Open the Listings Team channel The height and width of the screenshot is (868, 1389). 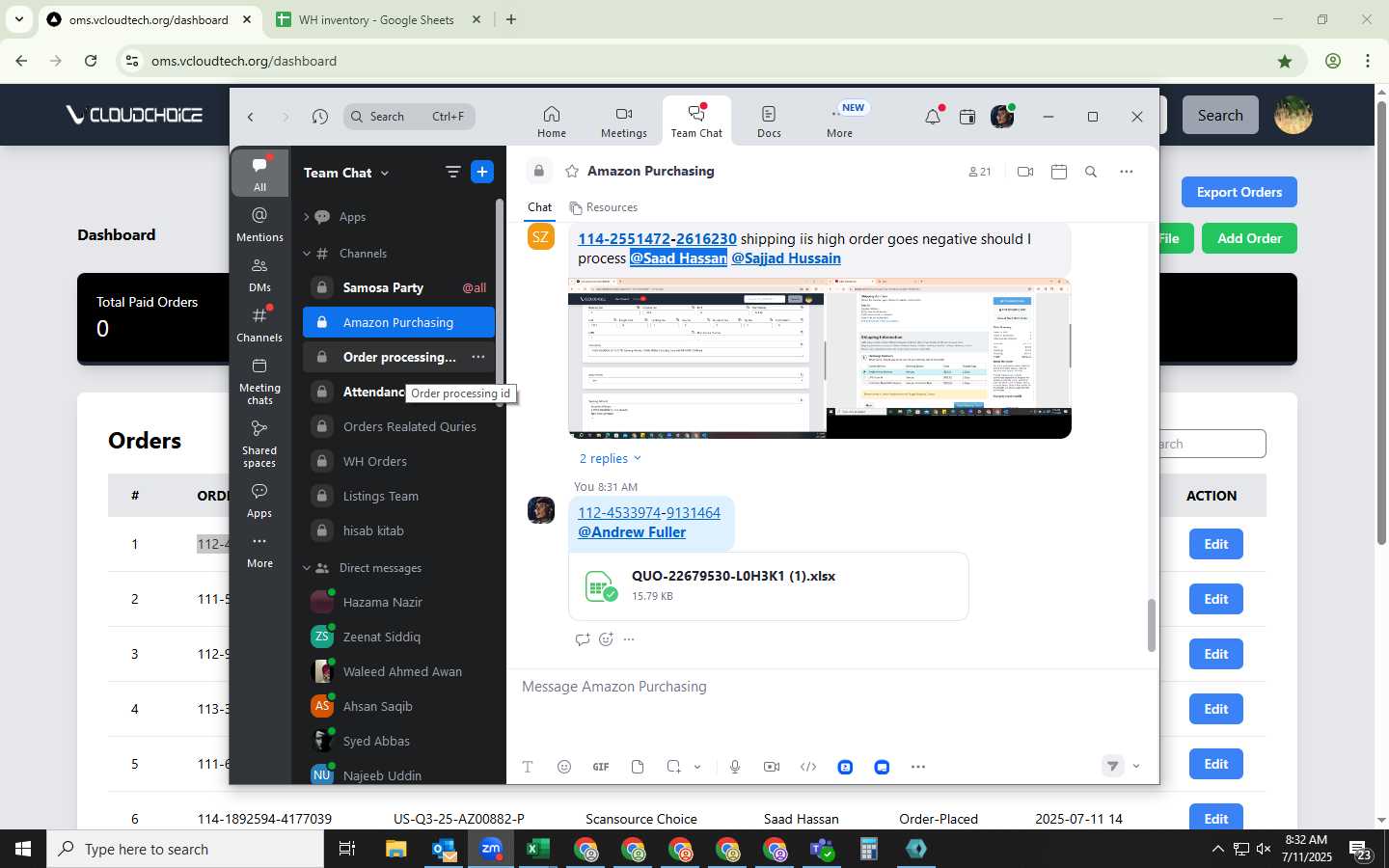398,496
